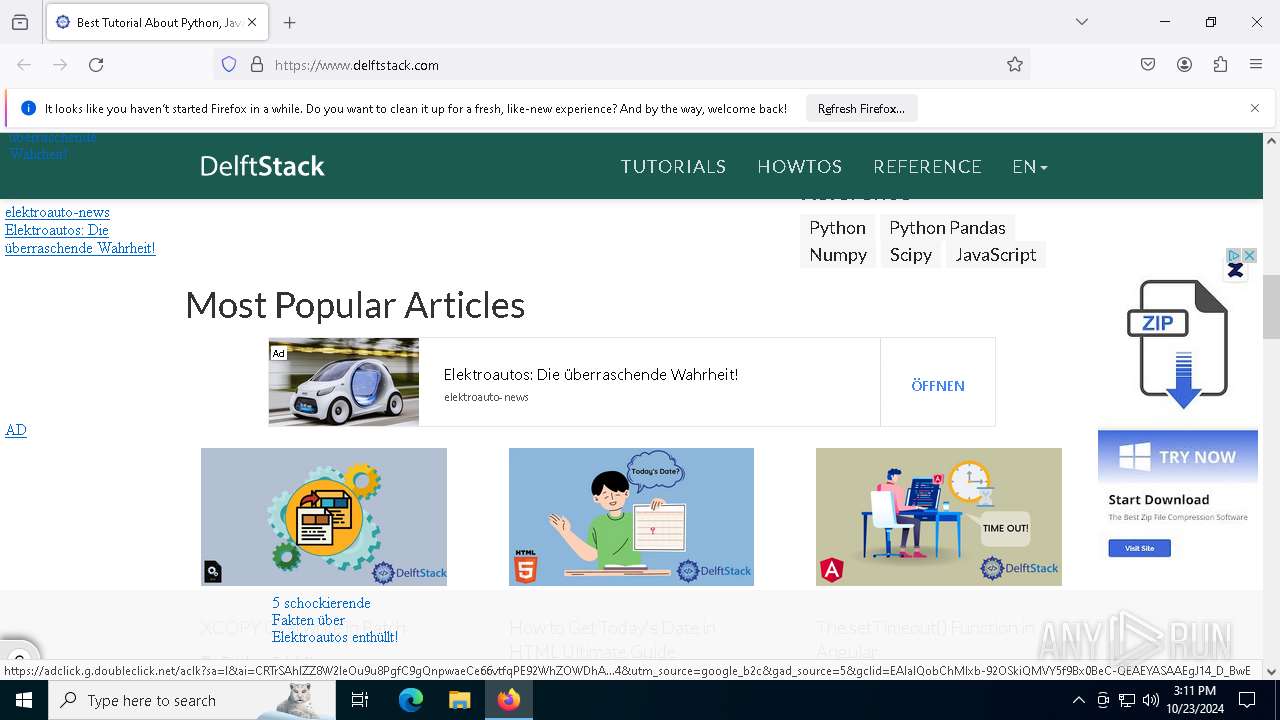Bookmark this page with the star icon

click(1015, 65)
